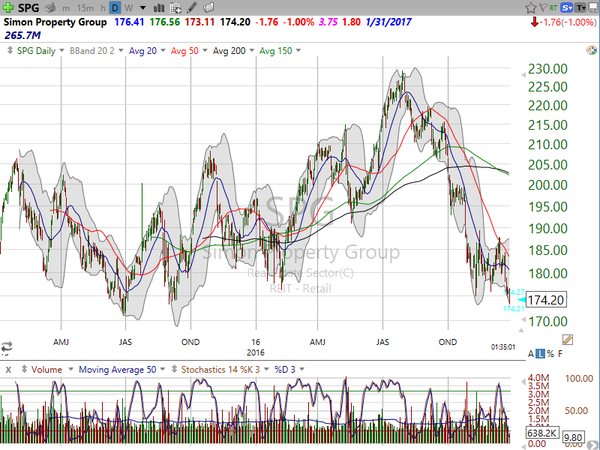Click the flag icon next to the star
This screenshot has height=450, width=600.
pos(543,7)
